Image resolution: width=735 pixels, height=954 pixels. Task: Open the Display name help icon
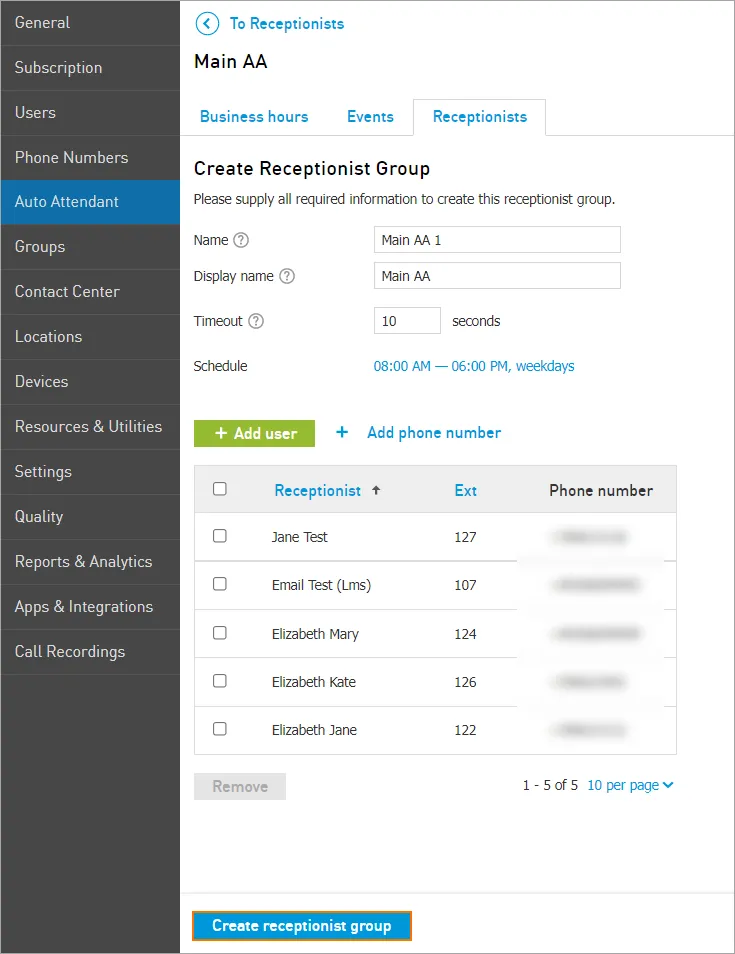pyautogui.click(x=287, y=276)
